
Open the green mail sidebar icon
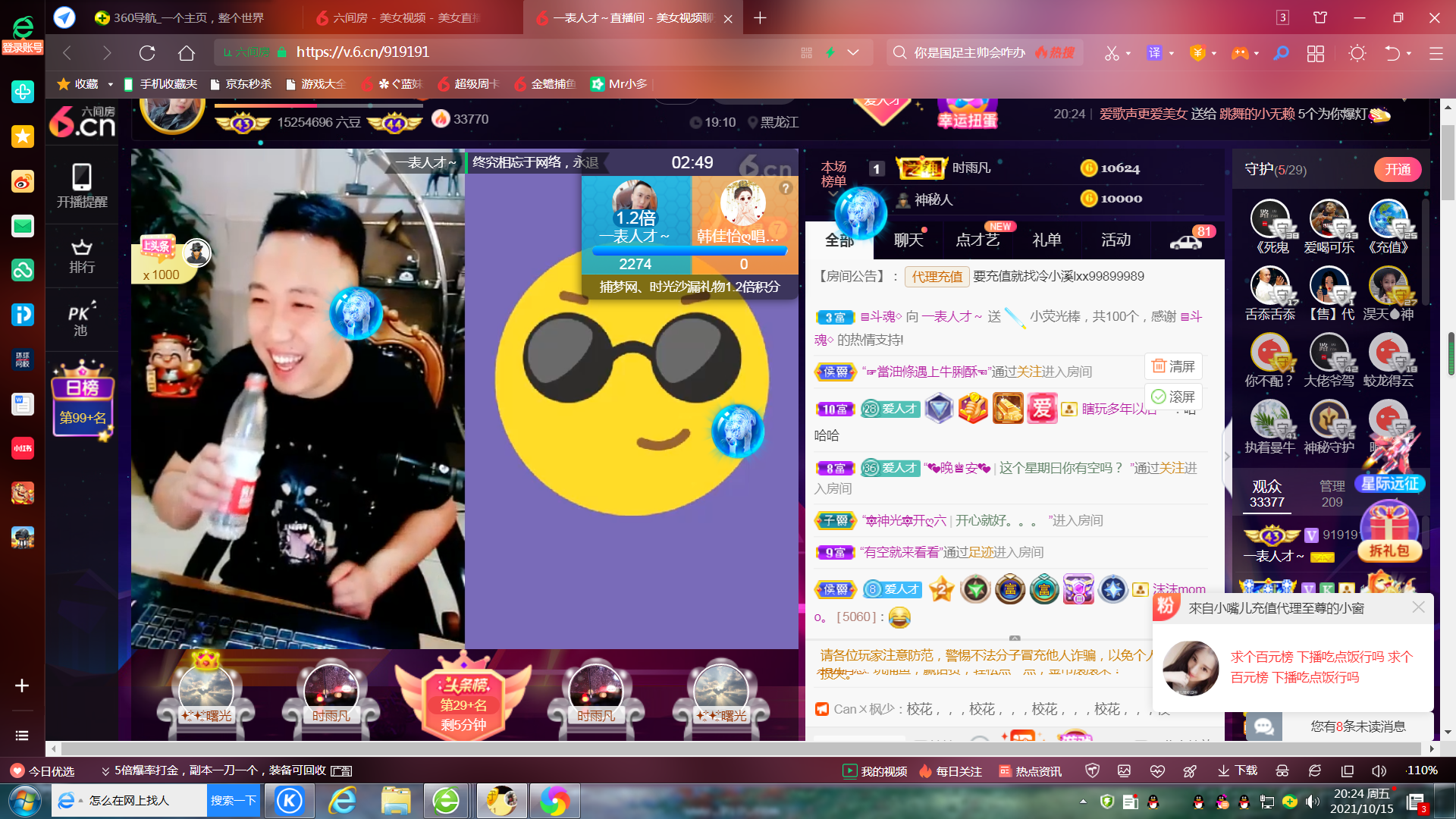[22, 226]
